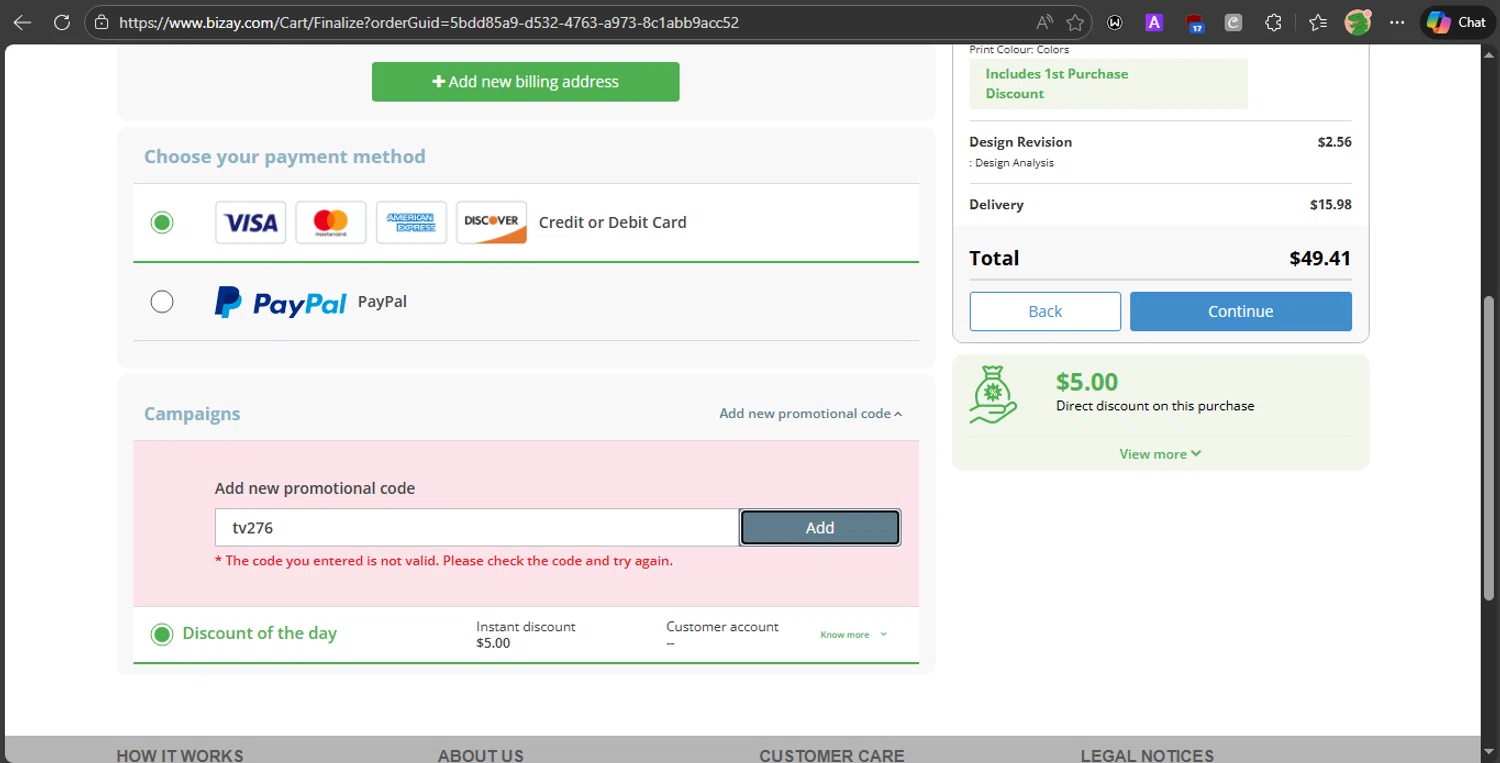Select PayPal payment radio button
Image resolution: width=1500 pixels, height=763 pixels.
162,301
